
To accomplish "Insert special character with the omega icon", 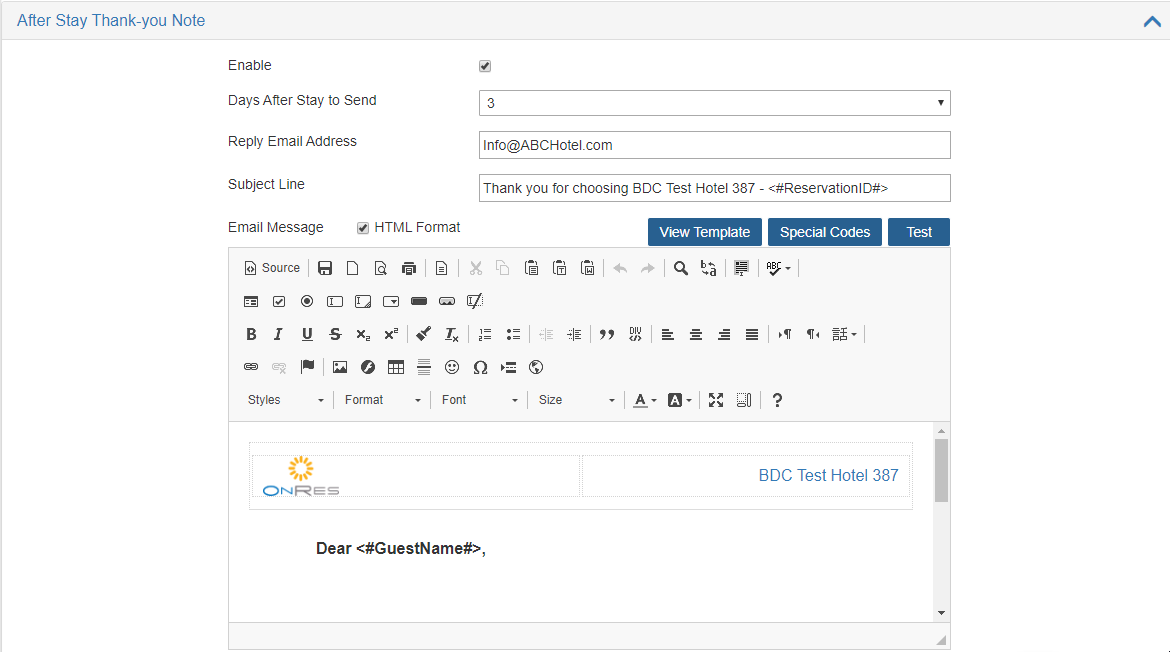I will pyautogui.click(x=480, y=367).
